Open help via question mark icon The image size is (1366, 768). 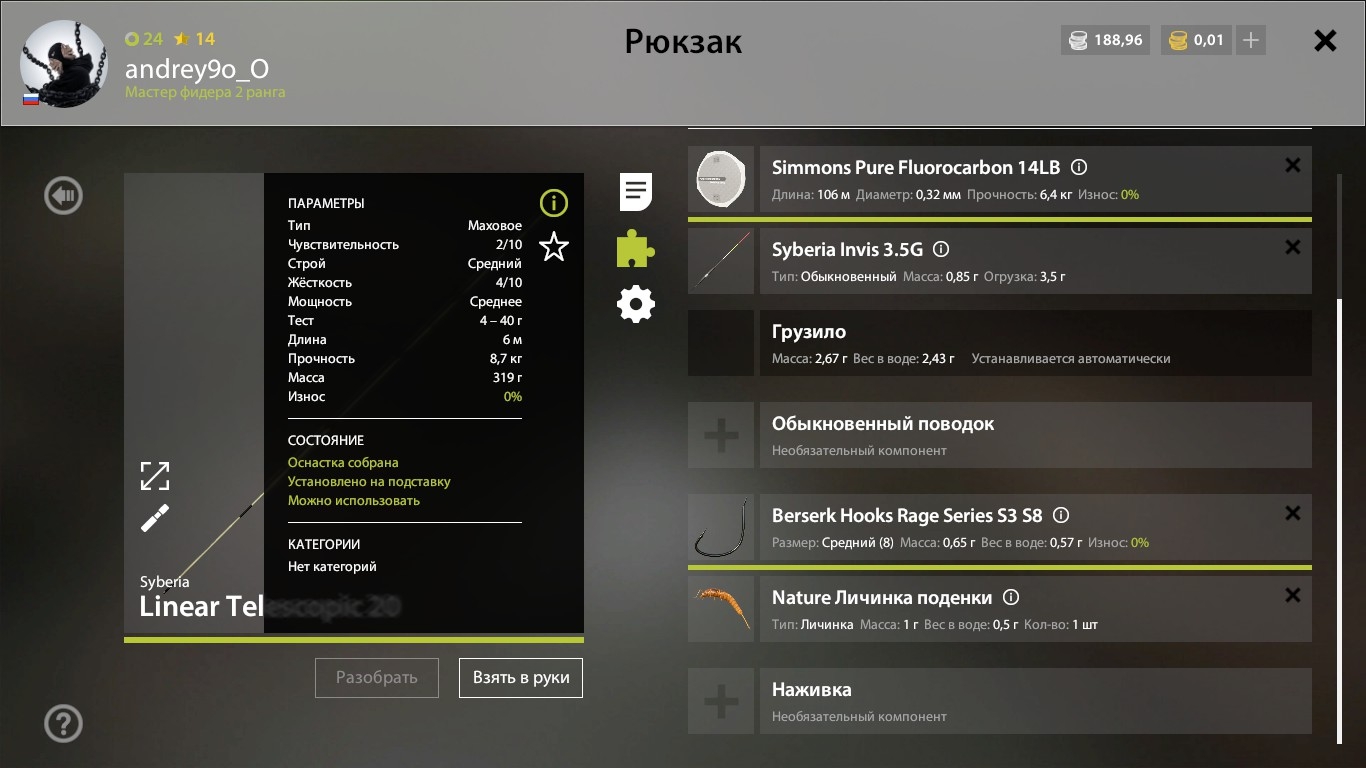(64, 723)
